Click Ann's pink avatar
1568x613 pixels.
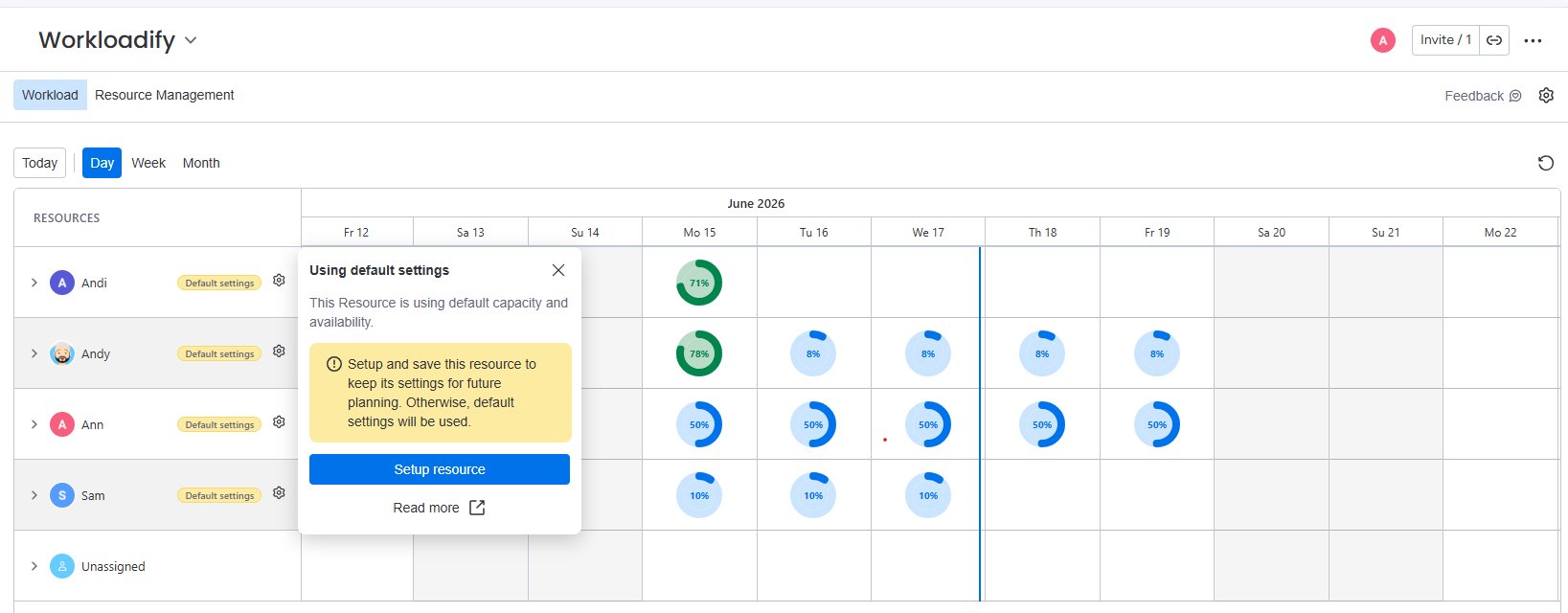click(62, 424)
